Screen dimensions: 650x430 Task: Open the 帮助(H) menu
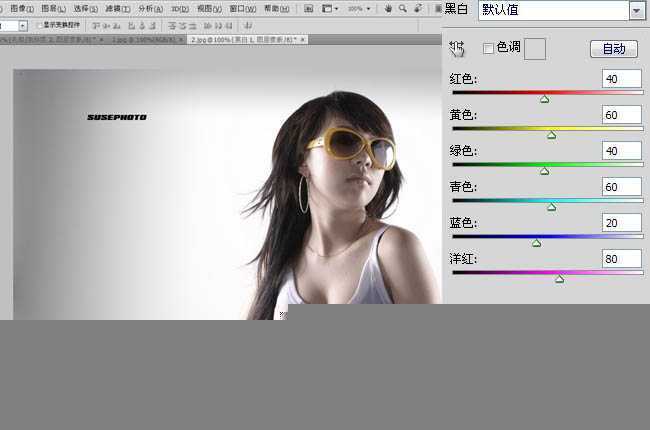point(276,9)
